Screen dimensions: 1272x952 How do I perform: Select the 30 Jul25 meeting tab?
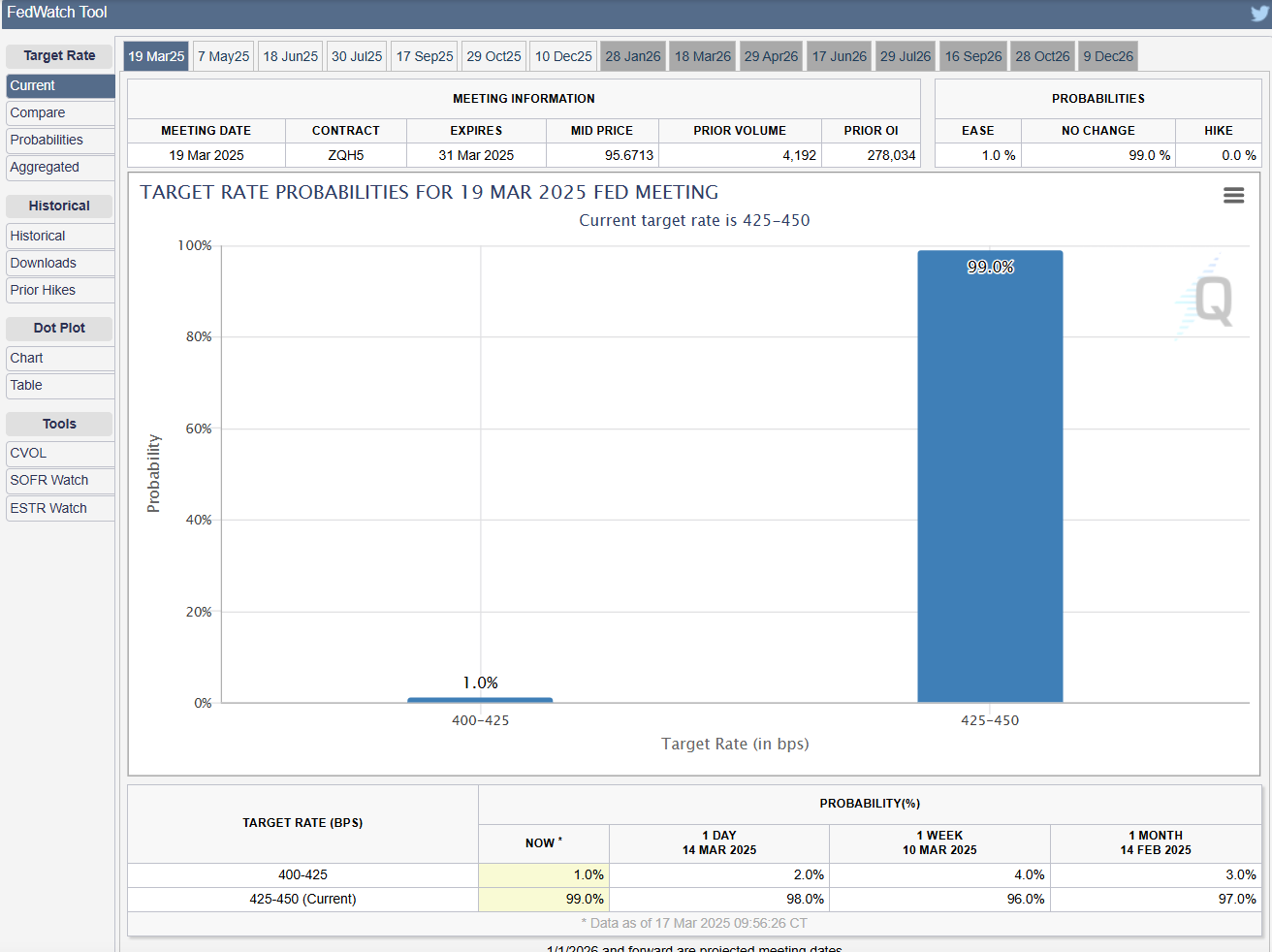point(357,56)
